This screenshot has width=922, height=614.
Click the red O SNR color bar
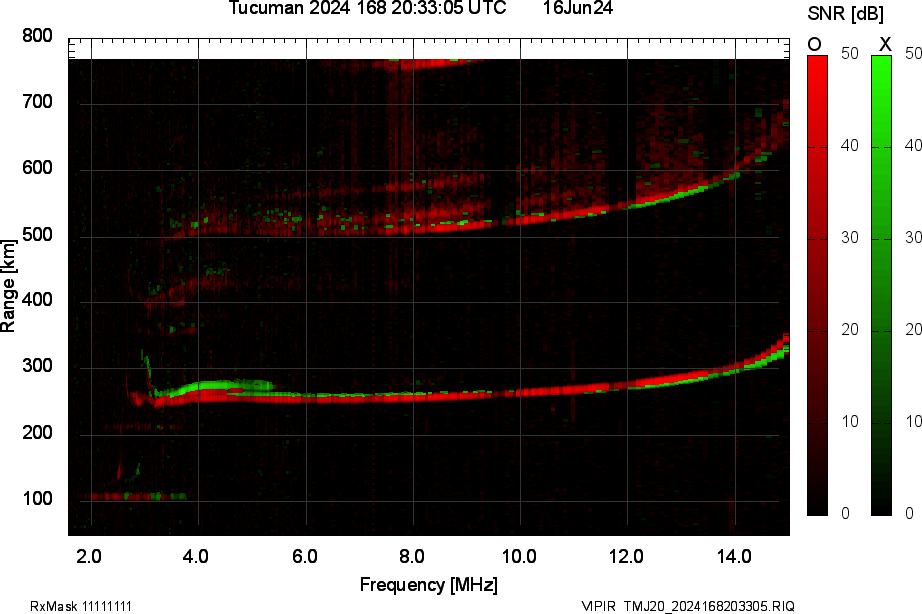(817, 285)
